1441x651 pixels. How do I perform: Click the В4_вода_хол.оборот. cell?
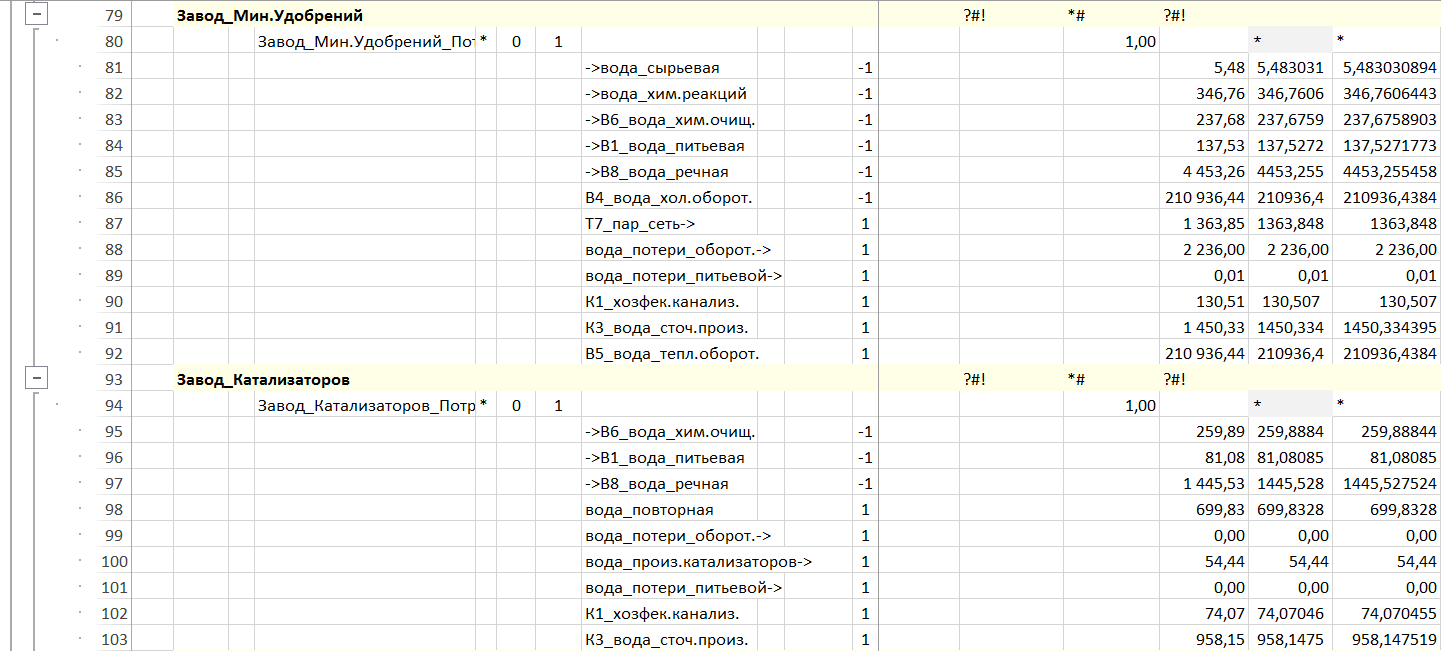(668, 198)
